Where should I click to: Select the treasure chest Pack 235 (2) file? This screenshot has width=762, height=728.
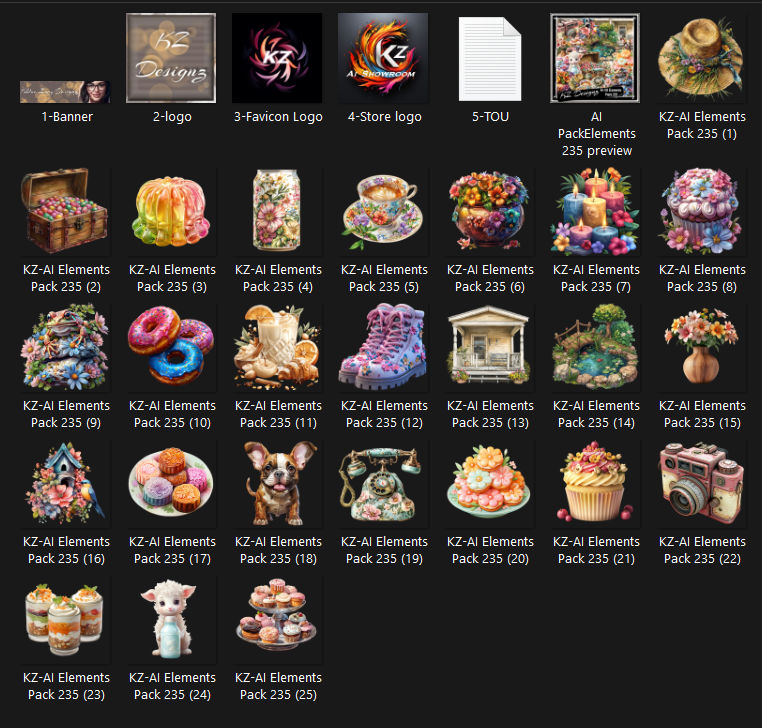click(x=65, y=211)
